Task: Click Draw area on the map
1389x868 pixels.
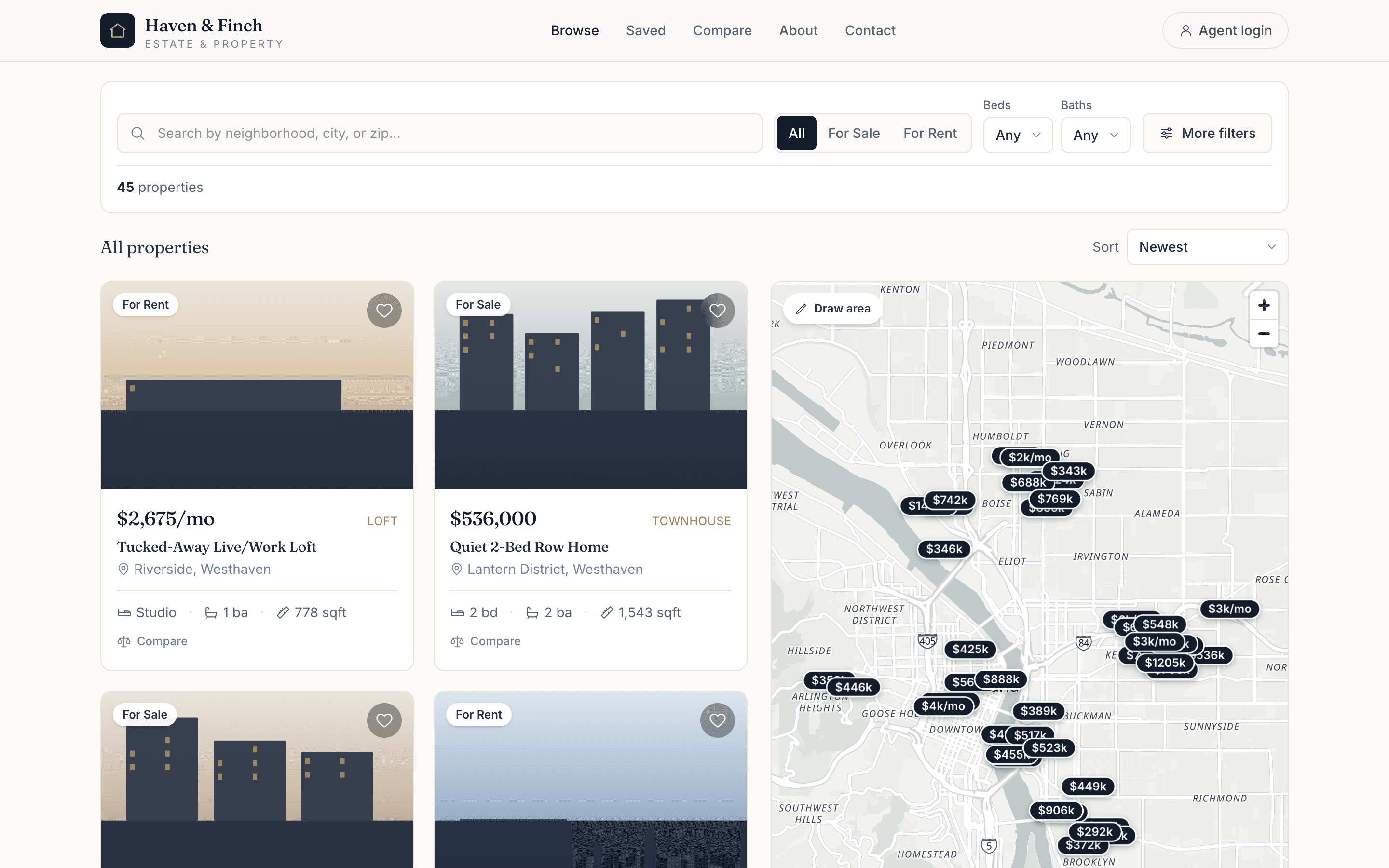Action: [833, 309]
